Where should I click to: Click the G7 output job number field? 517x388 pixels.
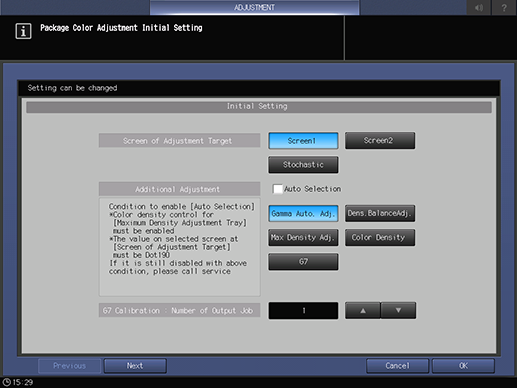(x=303, y=311)
